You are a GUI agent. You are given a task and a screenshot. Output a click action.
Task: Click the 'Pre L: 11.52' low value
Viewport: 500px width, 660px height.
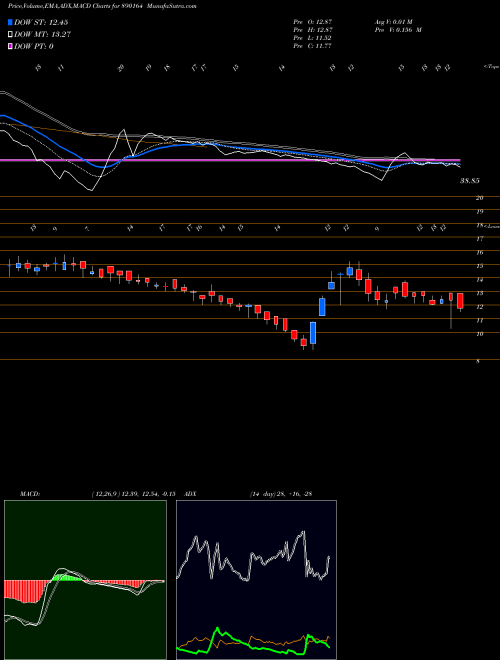pos(313,38)
